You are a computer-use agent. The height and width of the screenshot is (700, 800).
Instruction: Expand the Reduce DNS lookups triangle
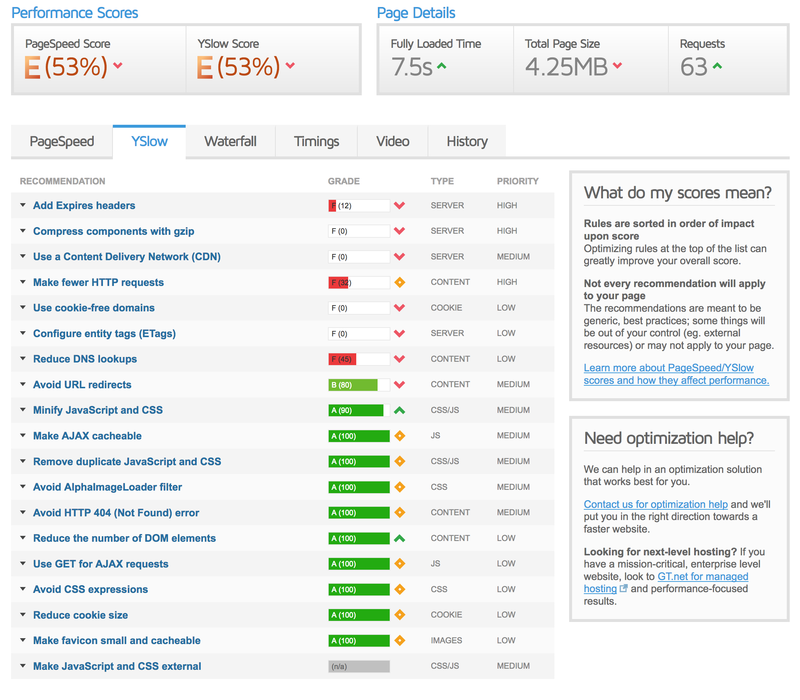23,359
